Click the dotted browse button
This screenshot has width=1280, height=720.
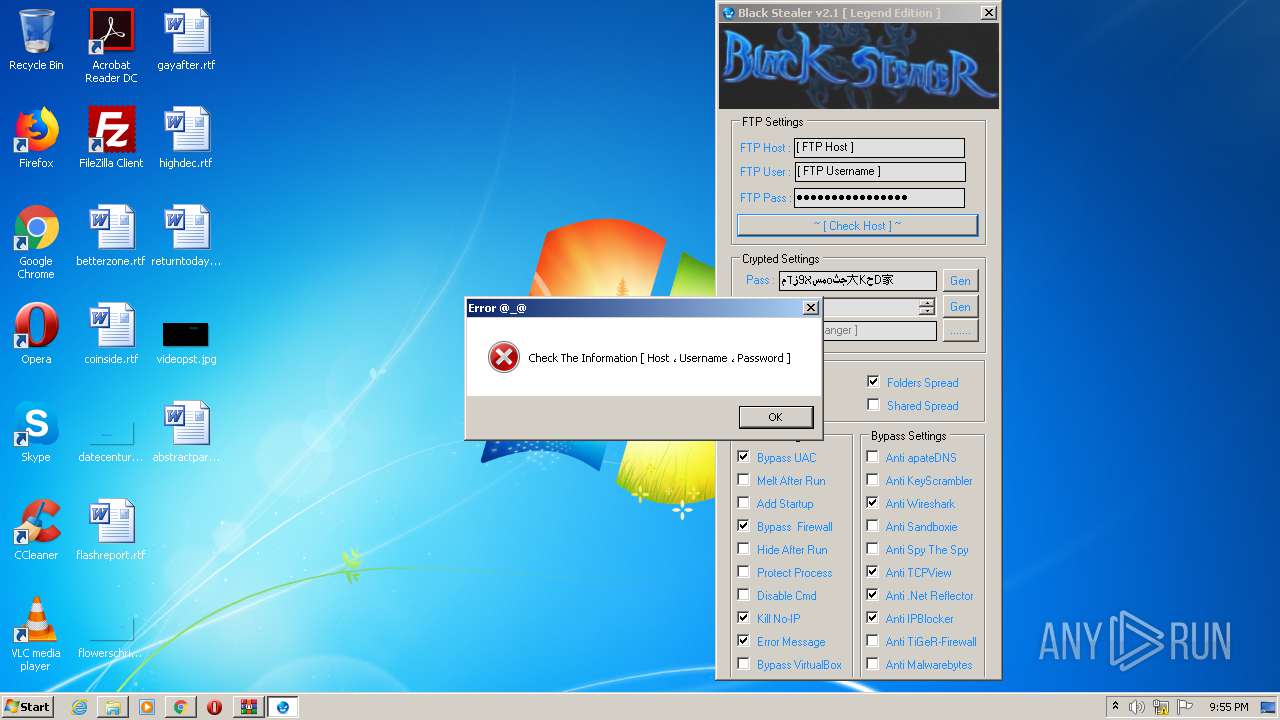960,331
